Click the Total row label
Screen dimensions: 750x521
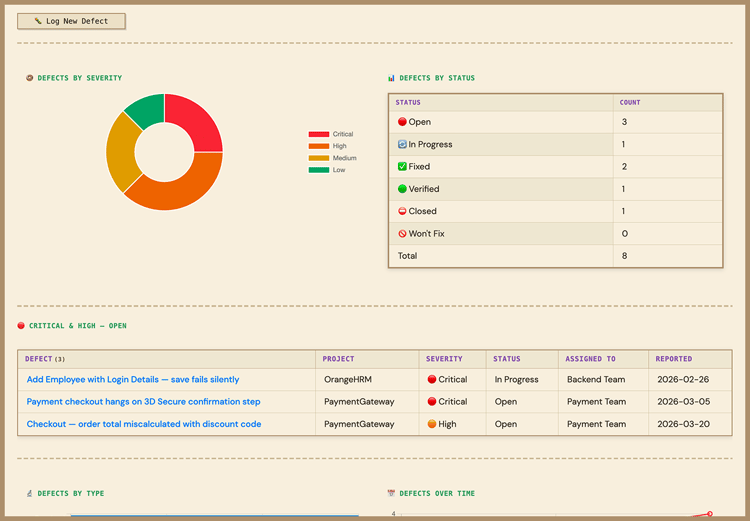tap(408, 256)
